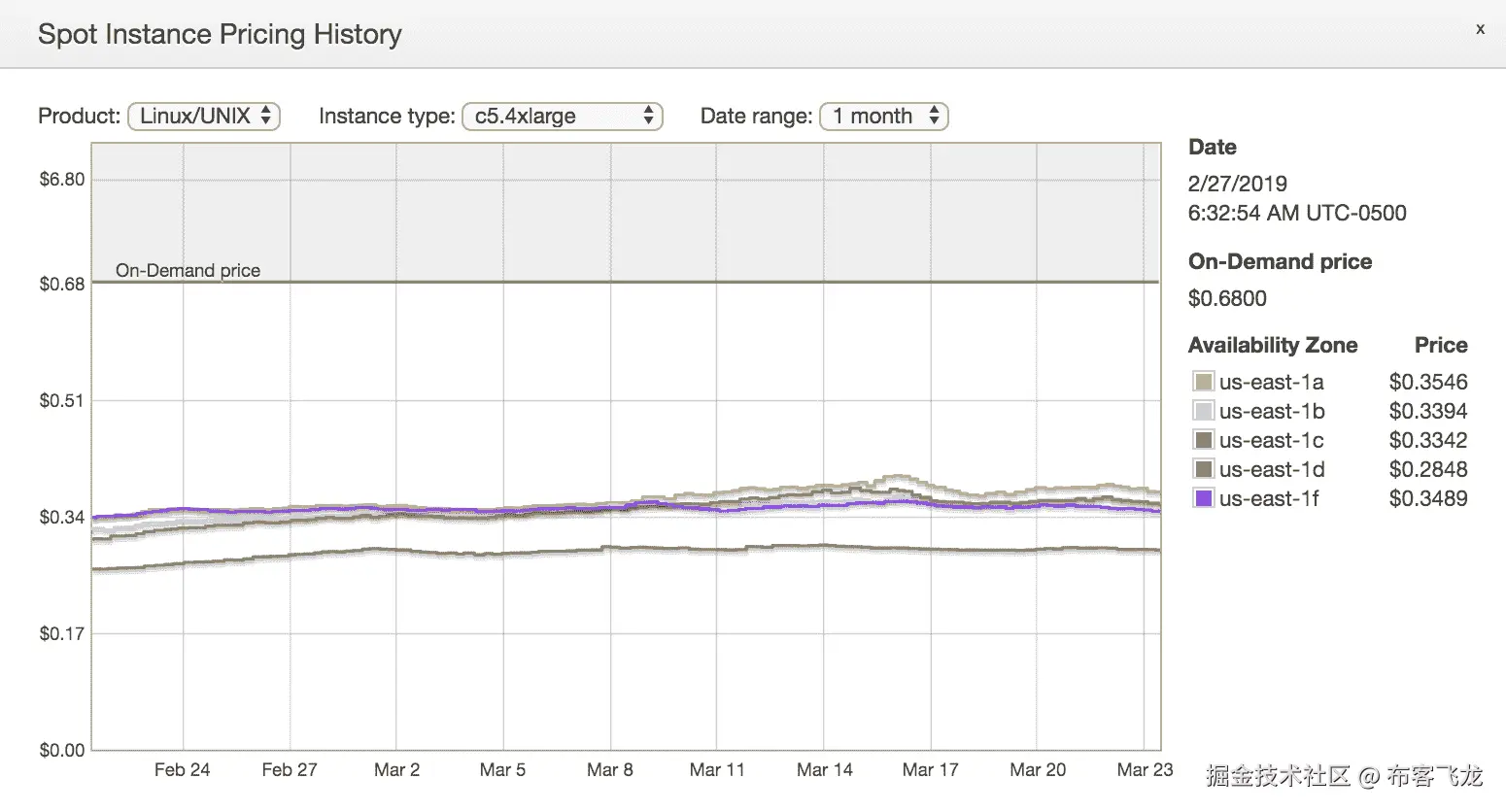
Task: Click the $0.3394 price value
Action: 1428,411
